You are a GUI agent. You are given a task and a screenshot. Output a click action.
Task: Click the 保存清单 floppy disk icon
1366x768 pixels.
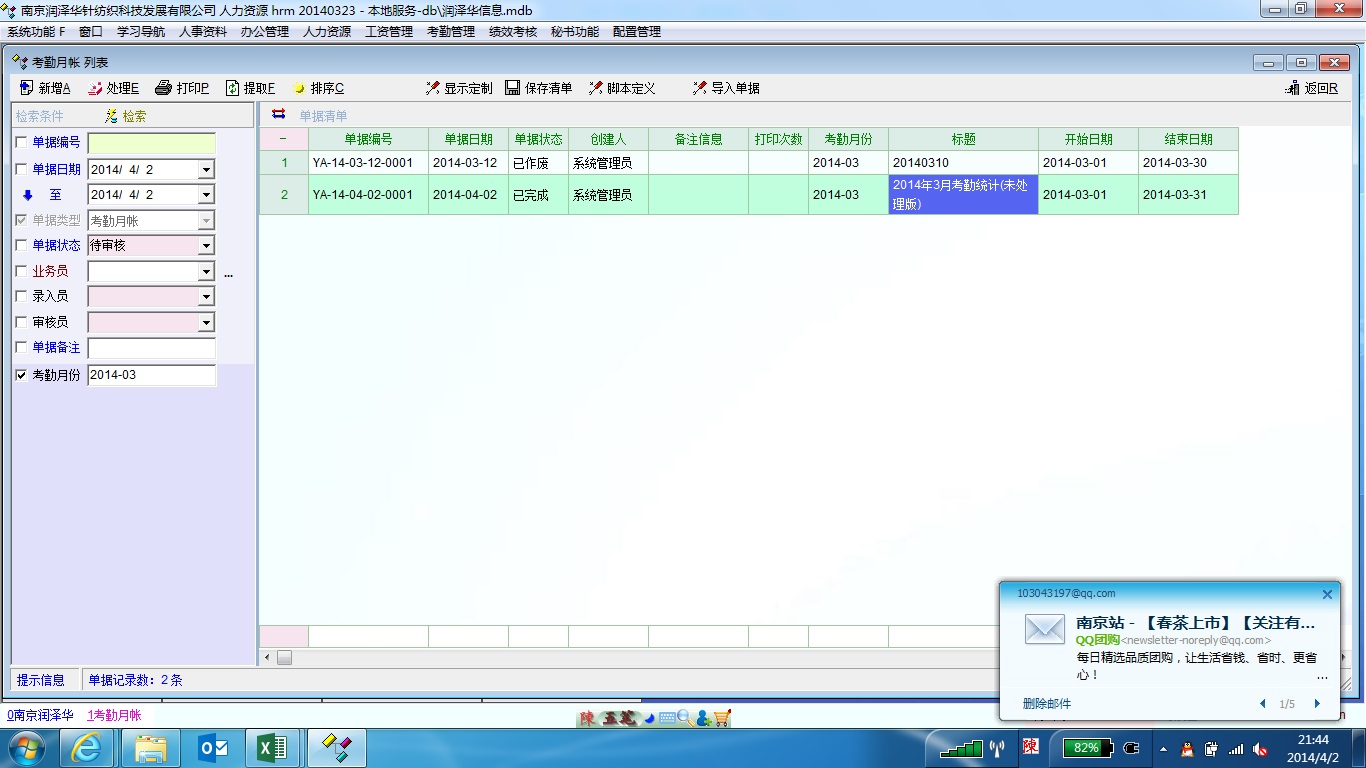pyautogui.click(x=512, y=88)
